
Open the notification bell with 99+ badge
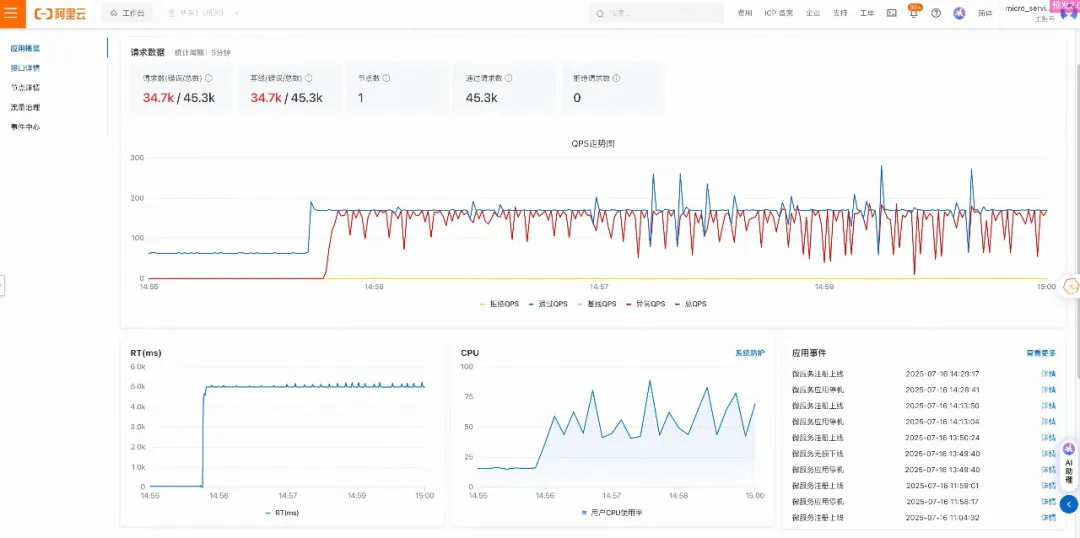coord(913,13)
